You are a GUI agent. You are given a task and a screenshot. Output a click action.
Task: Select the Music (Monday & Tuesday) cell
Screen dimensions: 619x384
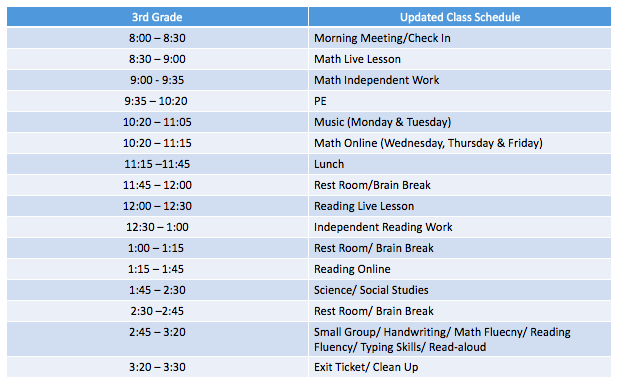tap(460, 122)
